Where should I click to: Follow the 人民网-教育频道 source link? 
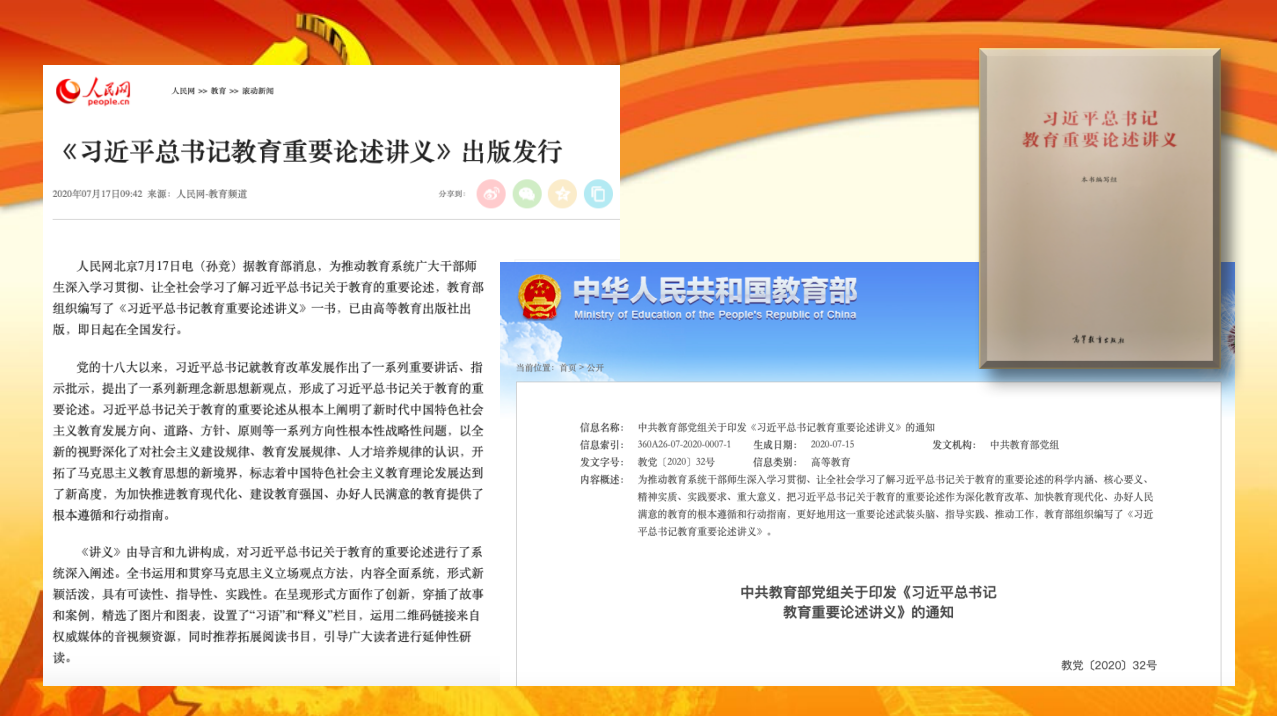[212, 194]
